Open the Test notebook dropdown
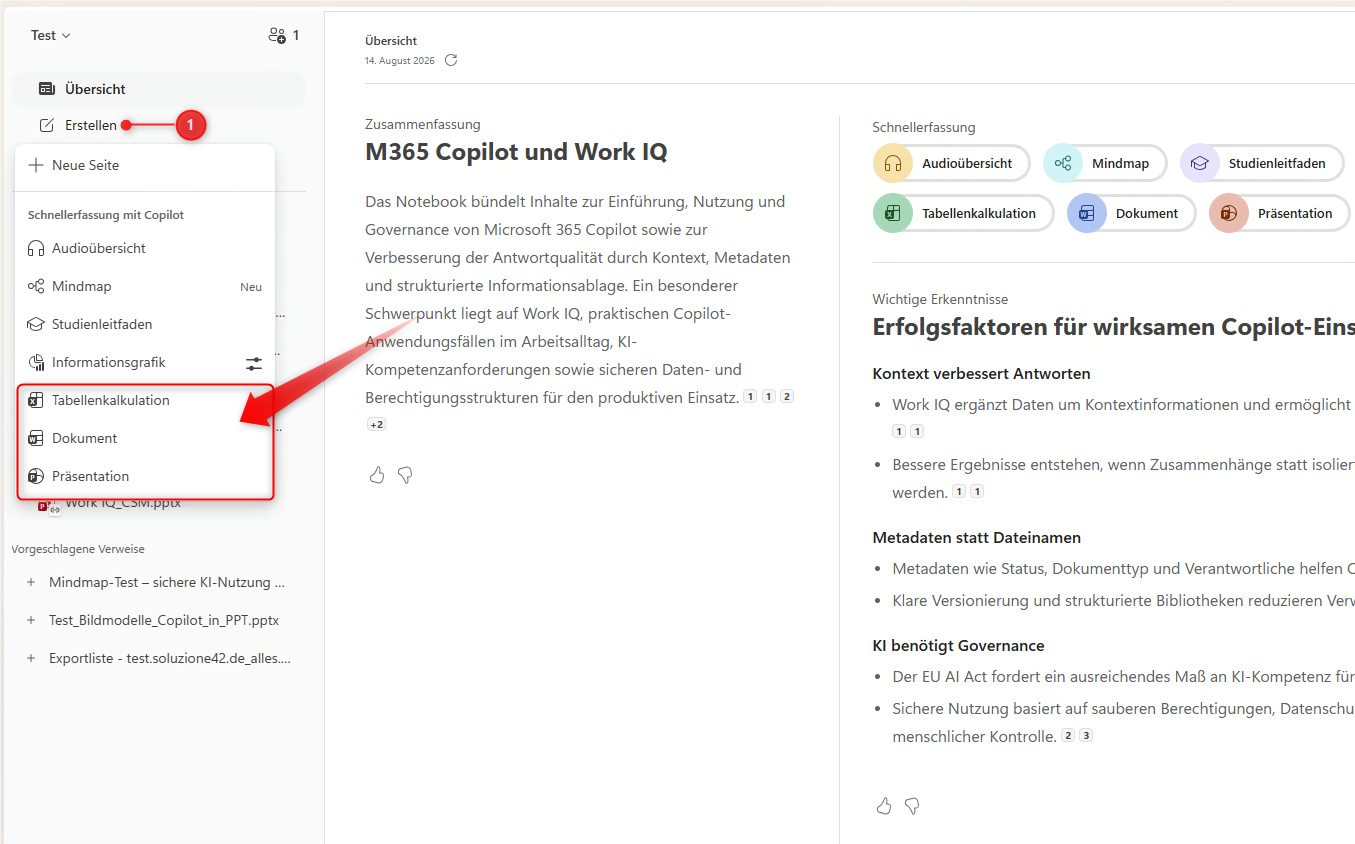1355x844 pixels. point(50,35)
